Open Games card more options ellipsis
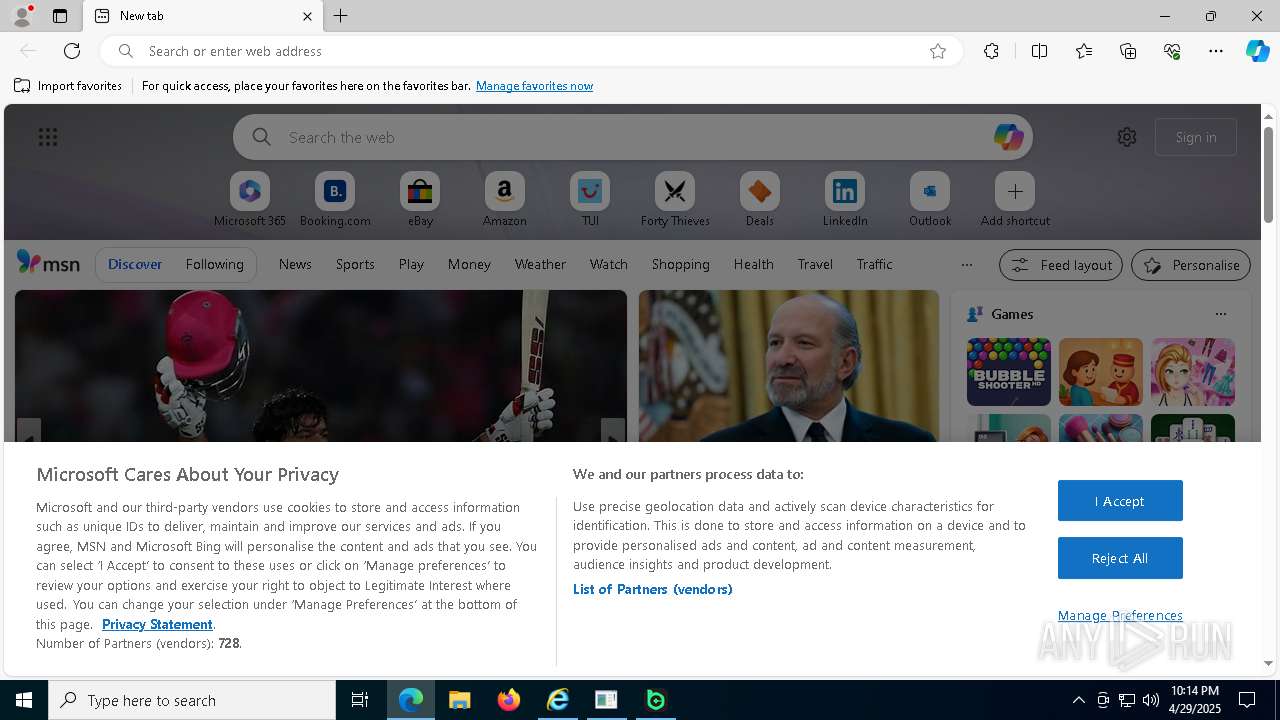This screenshot has width=1280, height=720. pos(1220,314)
